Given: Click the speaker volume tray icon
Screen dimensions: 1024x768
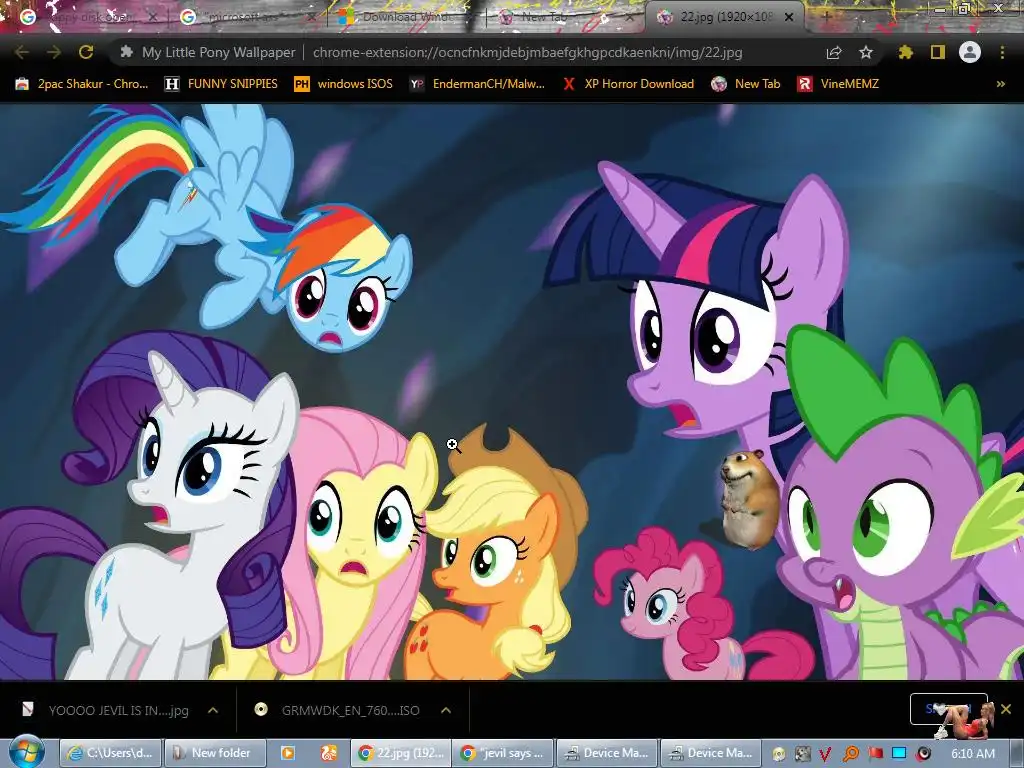Looking at the screenshot, I should click(x=923, y=754).
